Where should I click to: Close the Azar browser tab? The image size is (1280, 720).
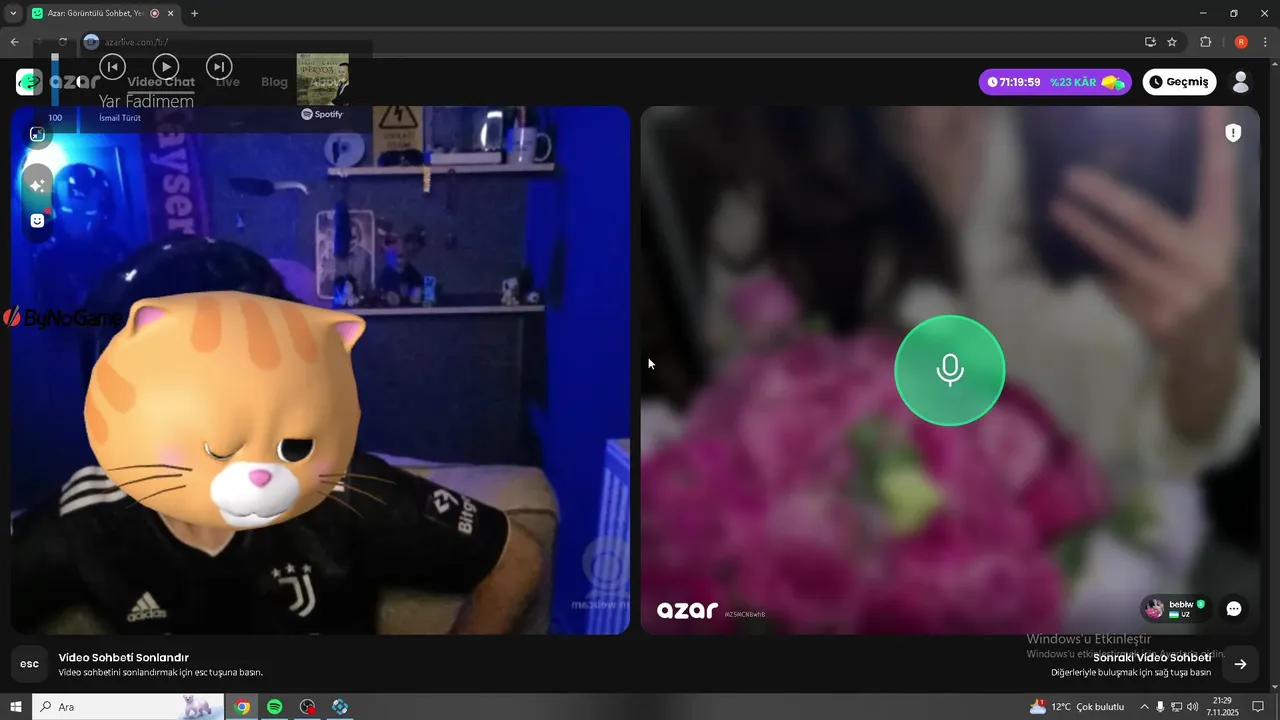(171, 13)
